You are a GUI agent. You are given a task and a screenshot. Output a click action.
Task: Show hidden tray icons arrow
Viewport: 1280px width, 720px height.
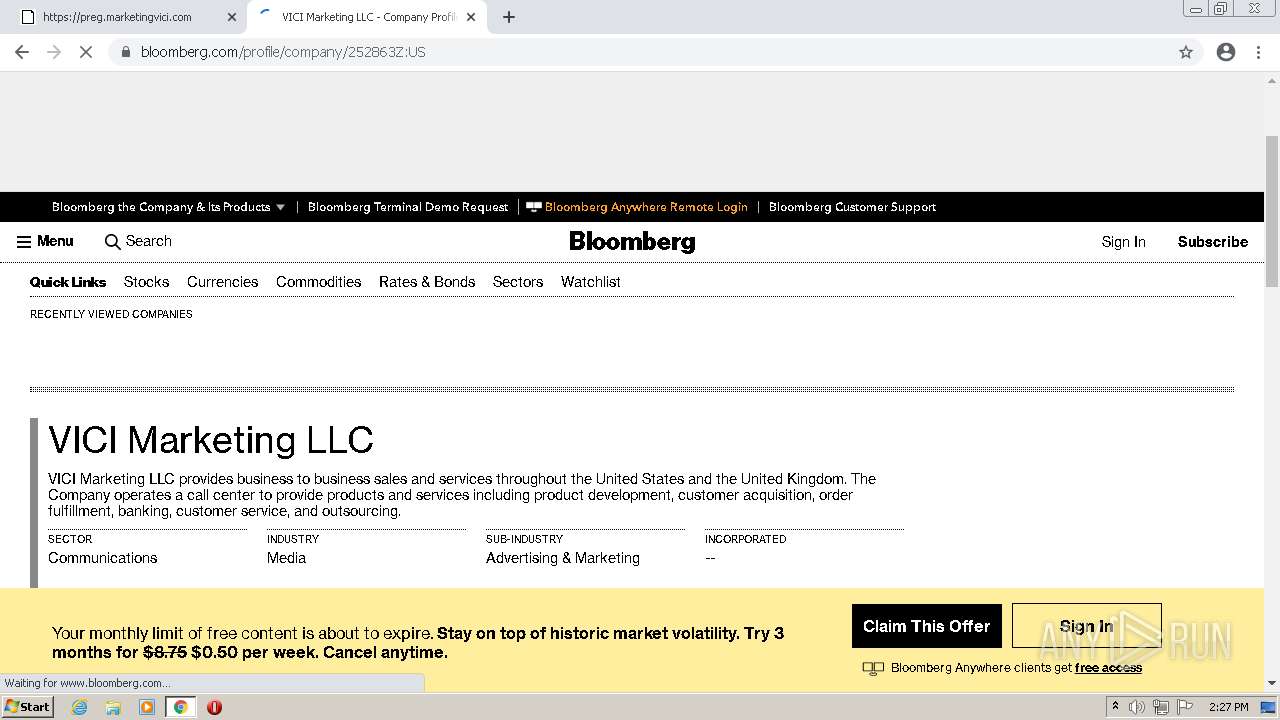point(1115,707)
